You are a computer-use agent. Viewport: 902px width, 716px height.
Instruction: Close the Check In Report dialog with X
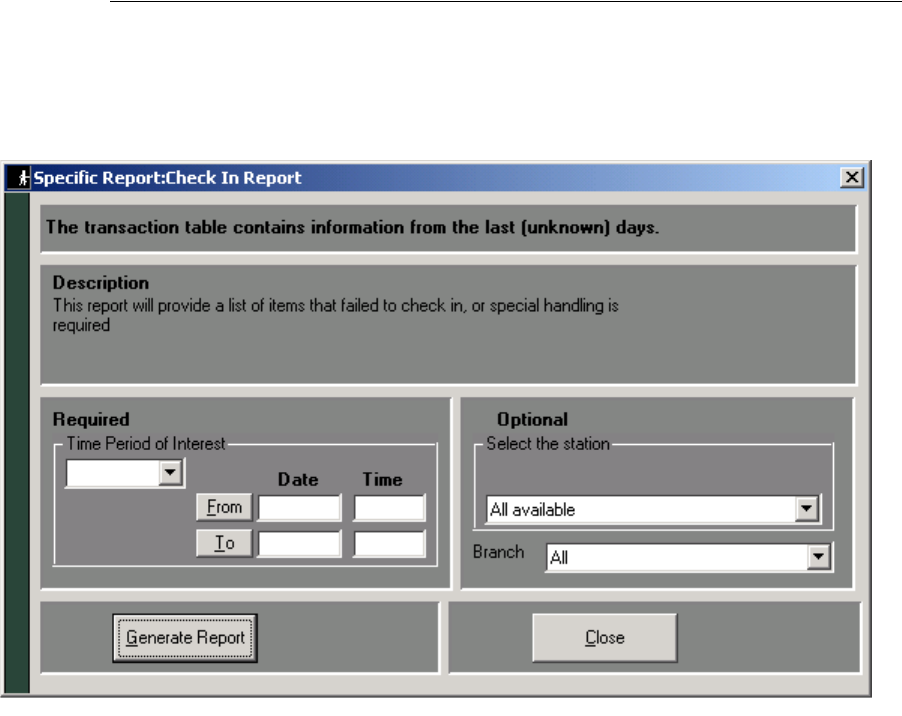tap(852, 177)
